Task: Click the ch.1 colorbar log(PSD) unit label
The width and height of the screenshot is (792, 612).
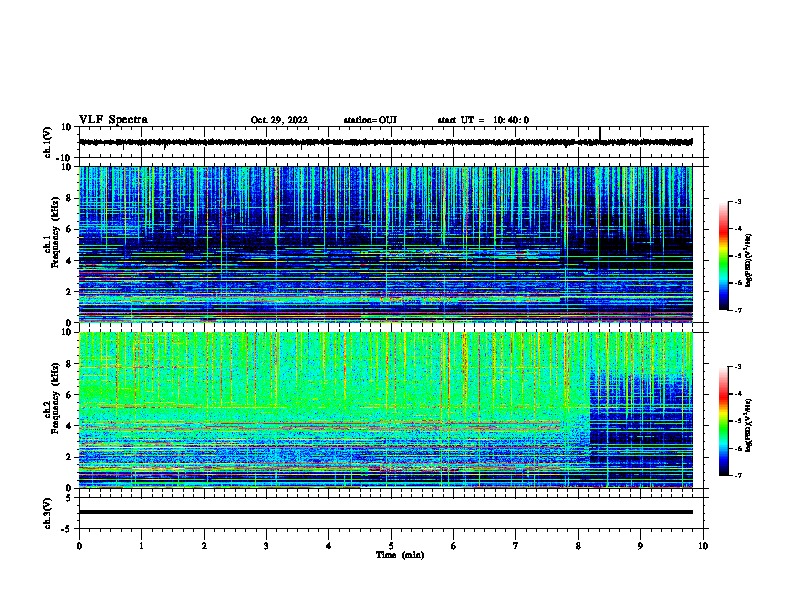Action: [x=749, y=260]
